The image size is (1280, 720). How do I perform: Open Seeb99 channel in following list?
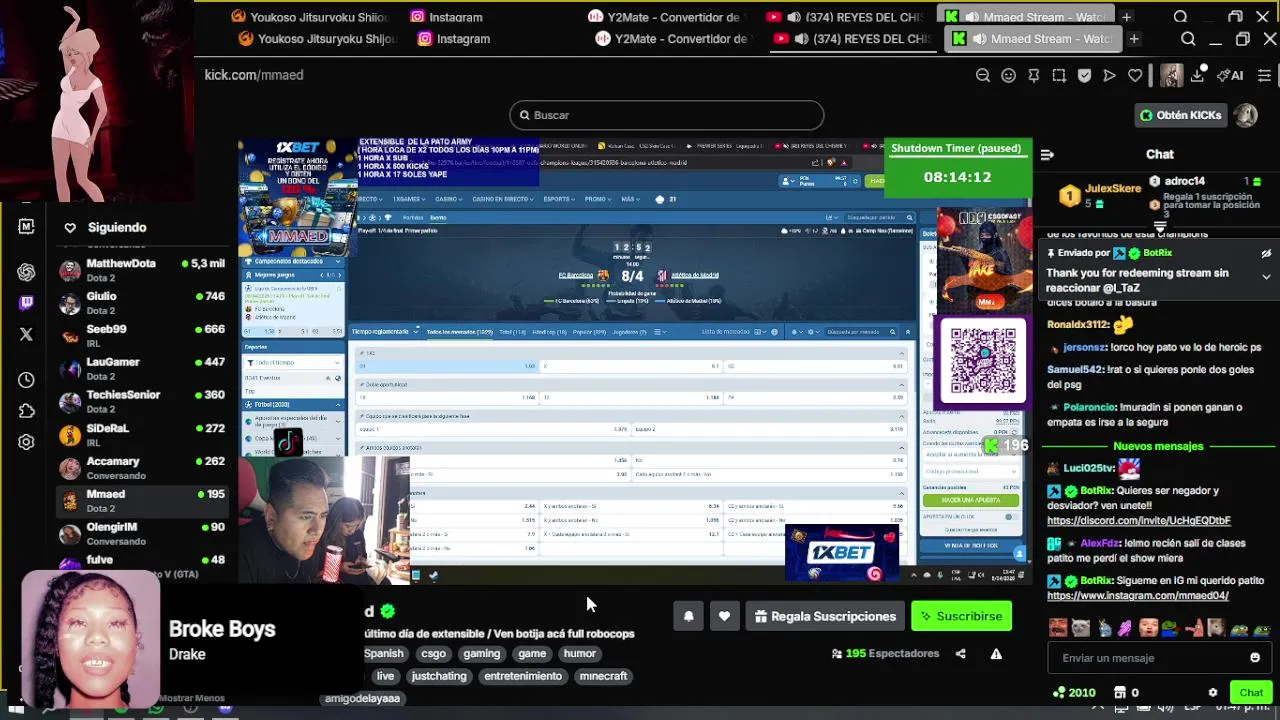[x=142, y=336]
